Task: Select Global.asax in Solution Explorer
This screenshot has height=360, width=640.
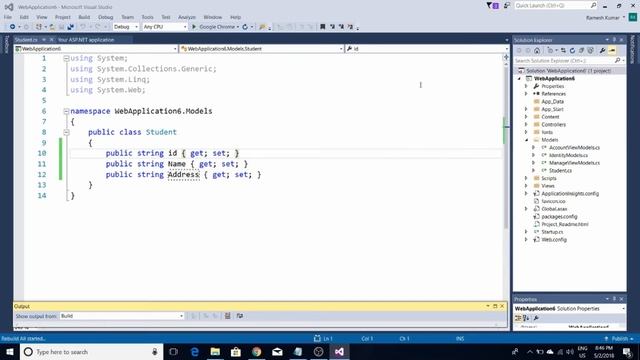Action: coord(554,209)
